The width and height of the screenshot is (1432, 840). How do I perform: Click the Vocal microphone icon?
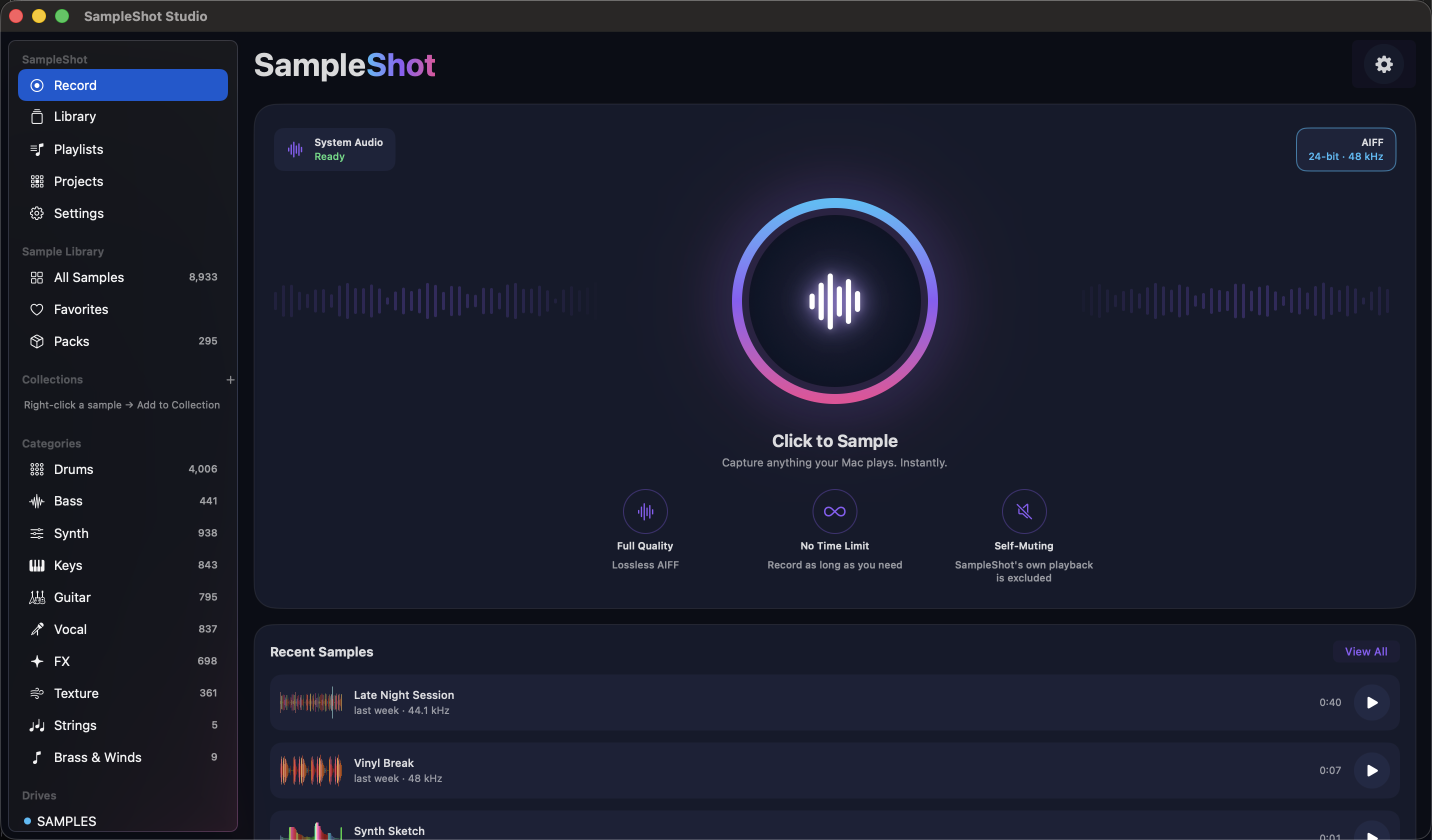pos(37,629)
